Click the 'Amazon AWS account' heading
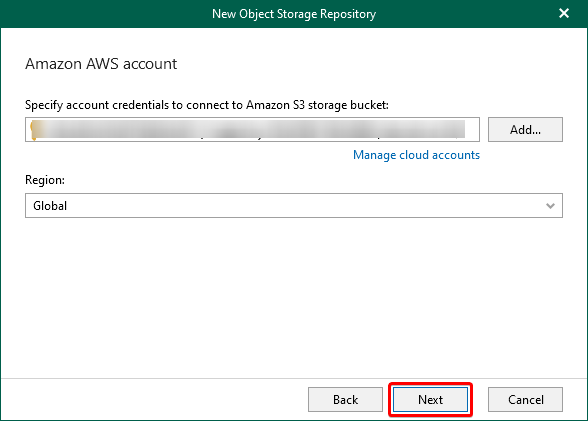588x421 pixels. 101,64
